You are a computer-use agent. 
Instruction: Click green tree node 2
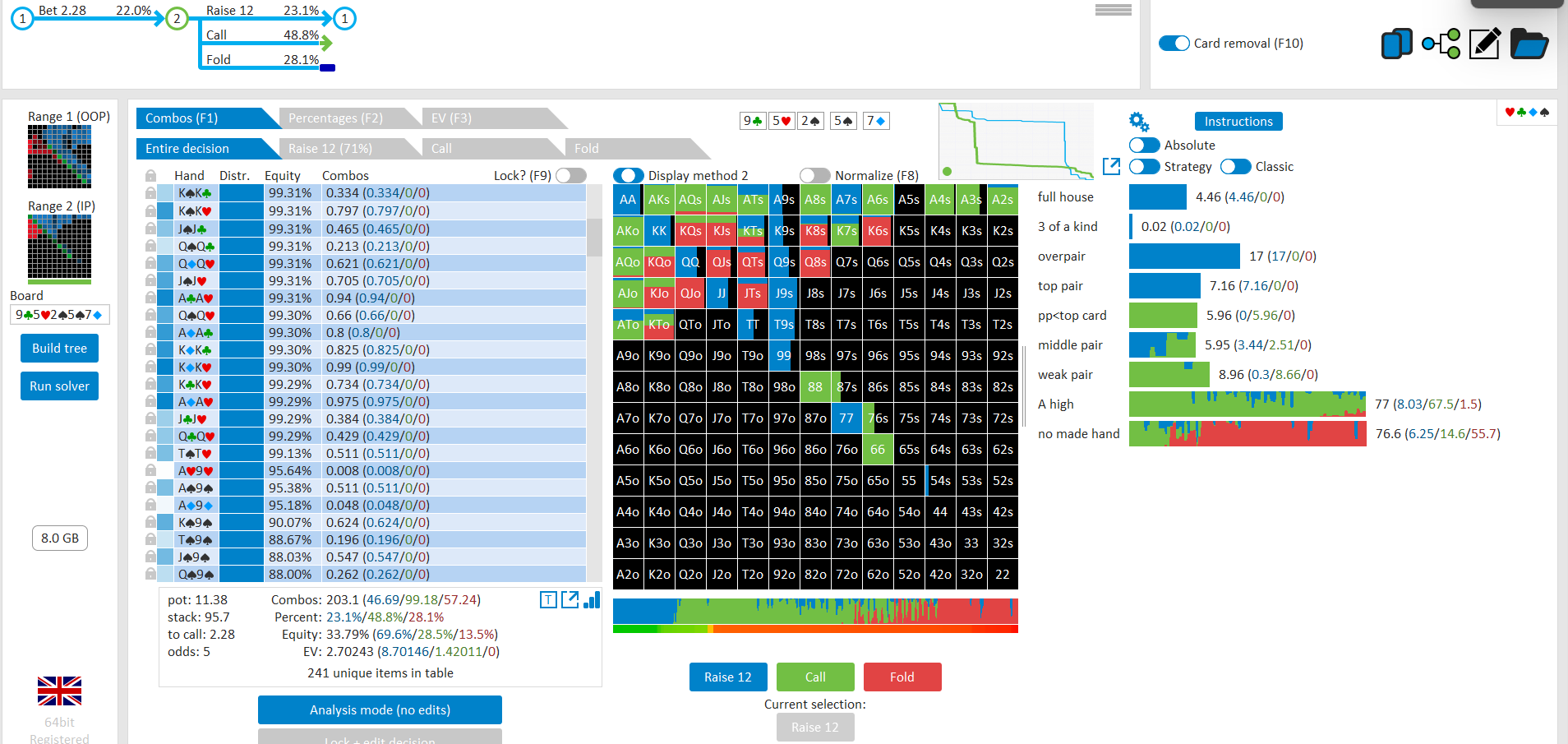point(177,18)
